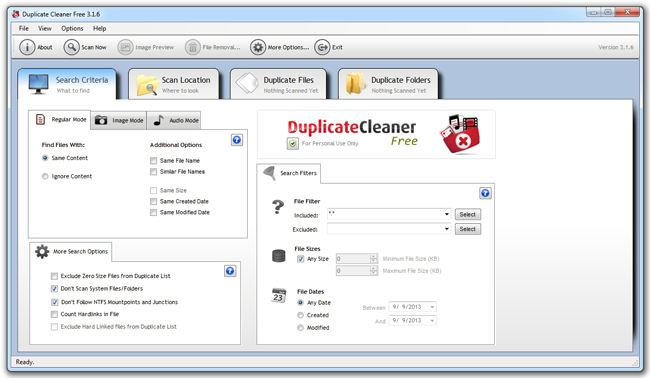Switch to the Duplicate Files tab
The width and height of the screenshot is (650, 378).
[278, 84]
